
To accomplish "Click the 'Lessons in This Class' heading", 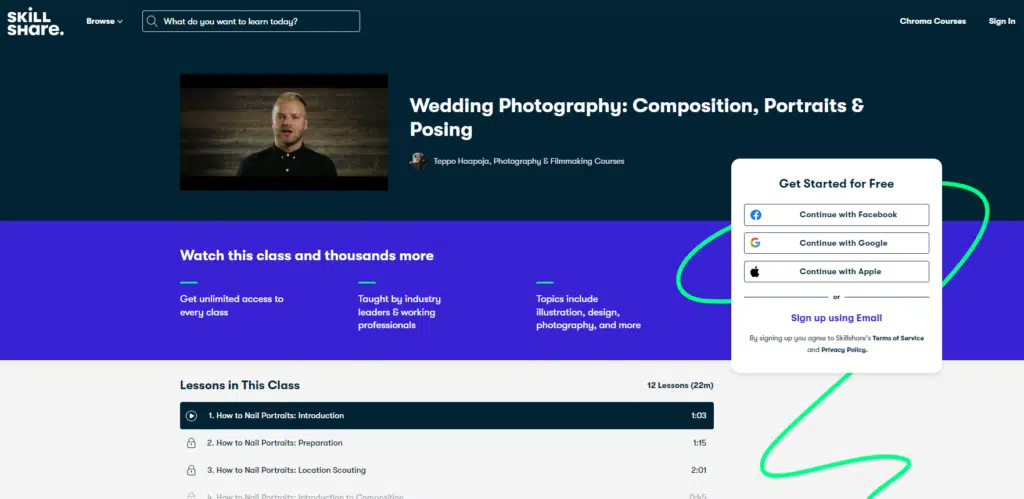I will pos(240,385).
